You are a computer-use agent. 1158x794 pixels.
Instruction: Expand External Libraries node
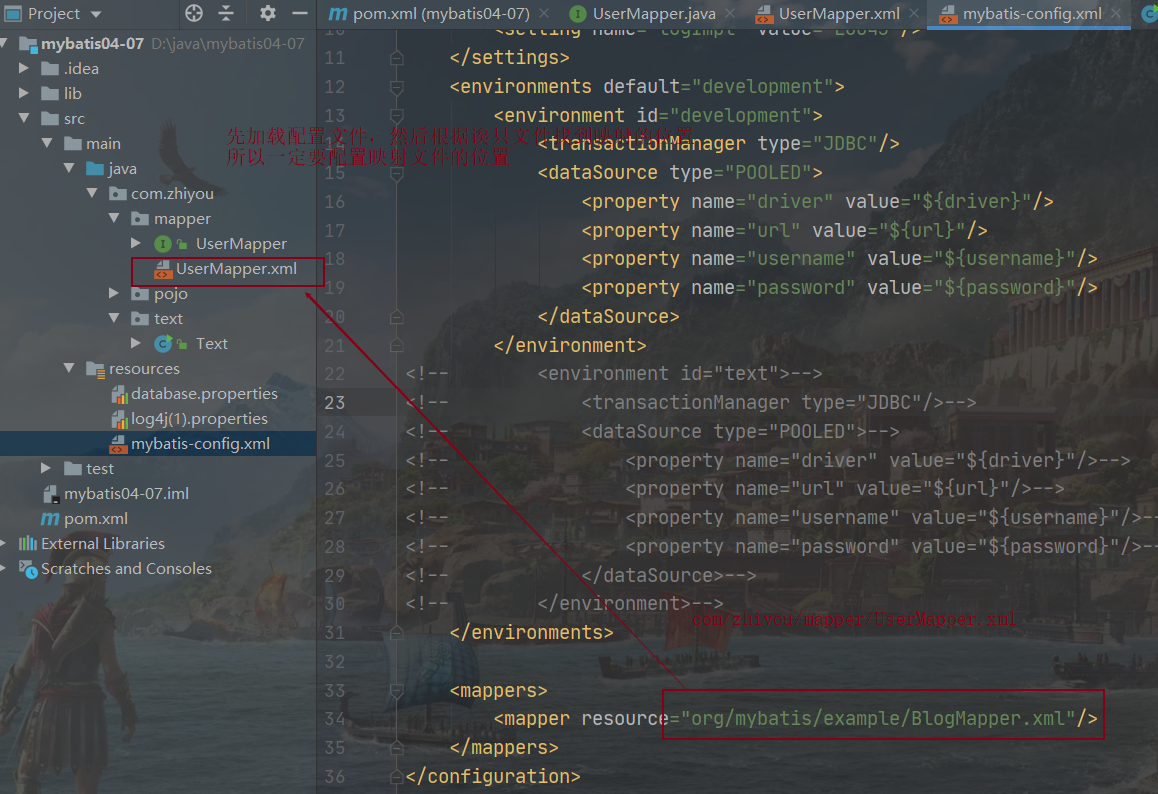(x=4, y=543)
